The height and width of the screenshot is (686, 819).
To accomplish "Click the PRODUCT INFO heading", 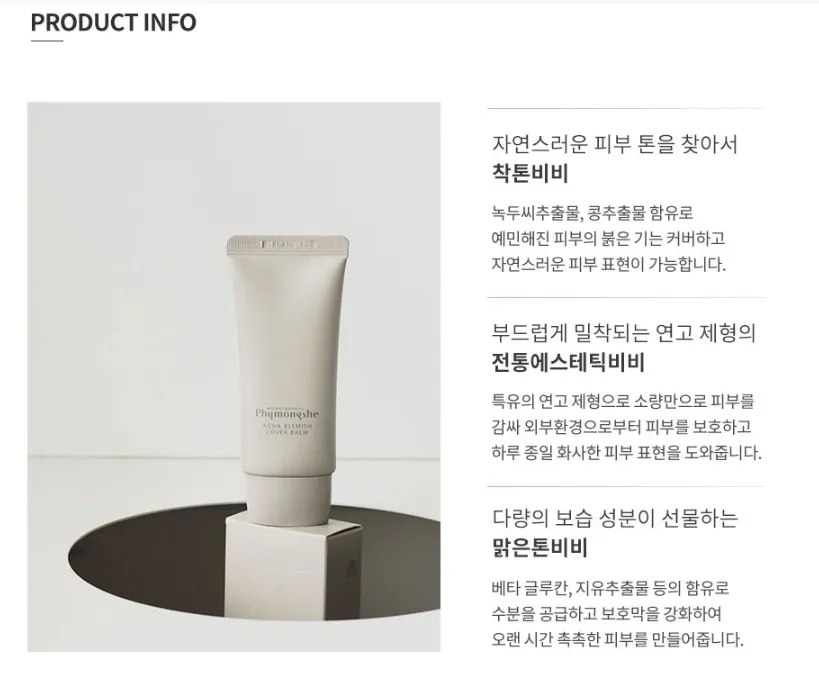I will point(113,22).
